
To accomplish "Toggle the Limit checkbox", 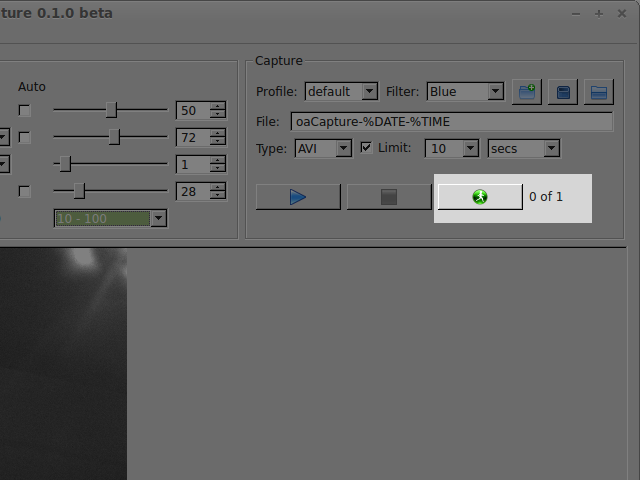I will click(x=366, y=147).
